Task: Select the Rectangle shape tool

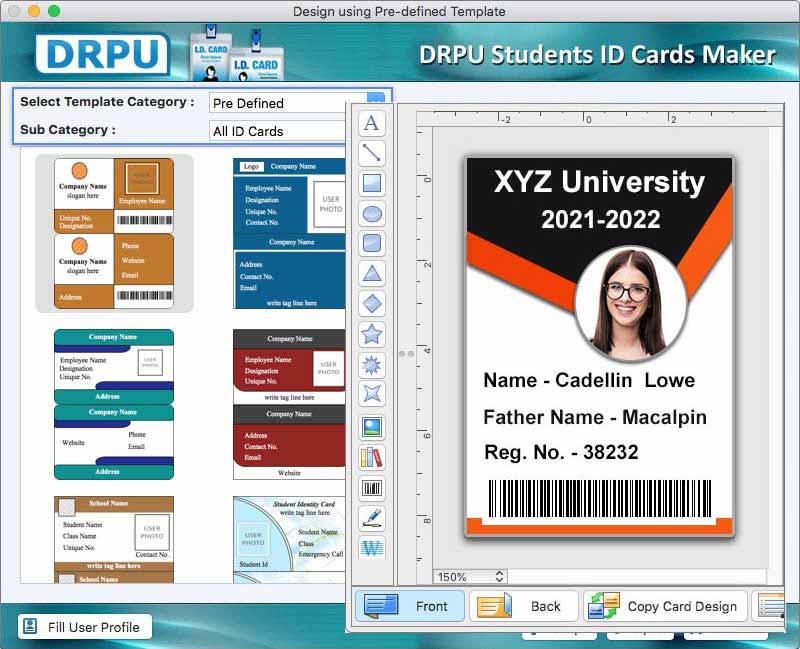Action: (x=371, y=183)
